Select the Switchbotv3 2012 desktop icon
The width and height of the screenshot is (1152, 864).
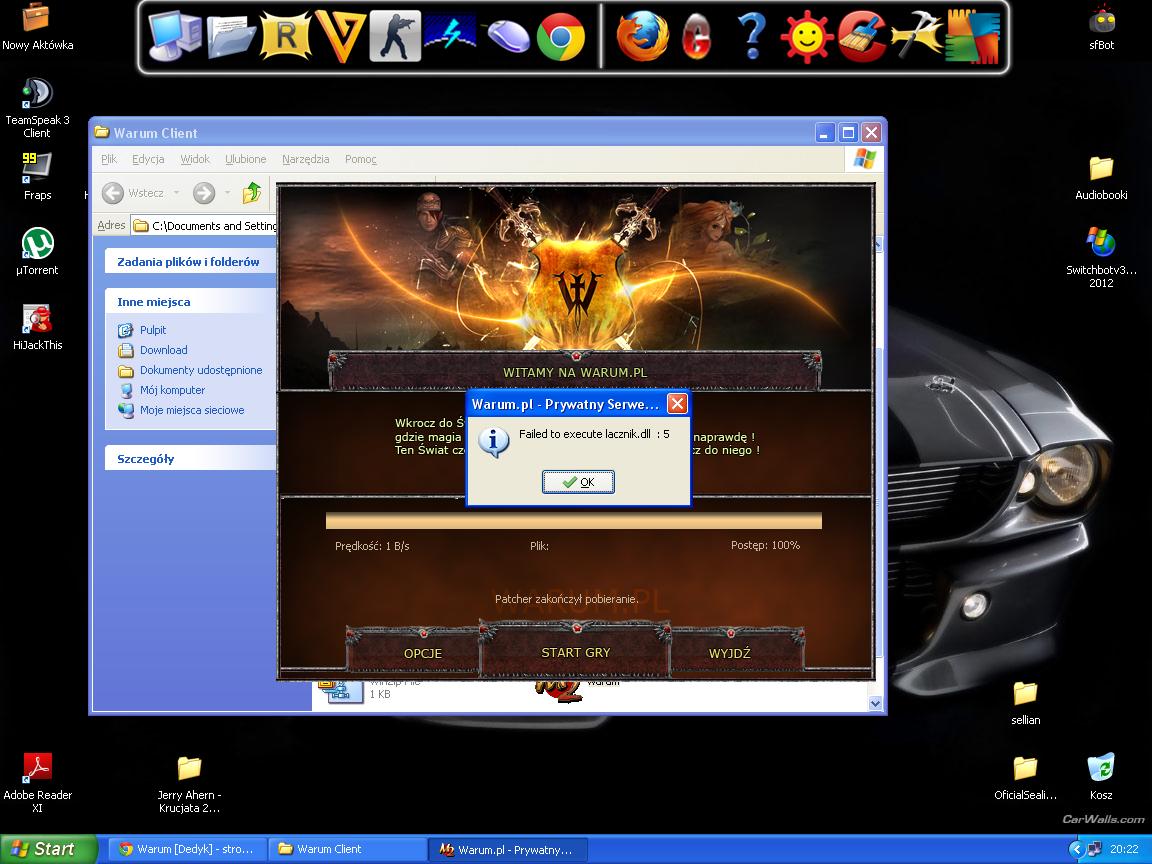point(1101,257)
